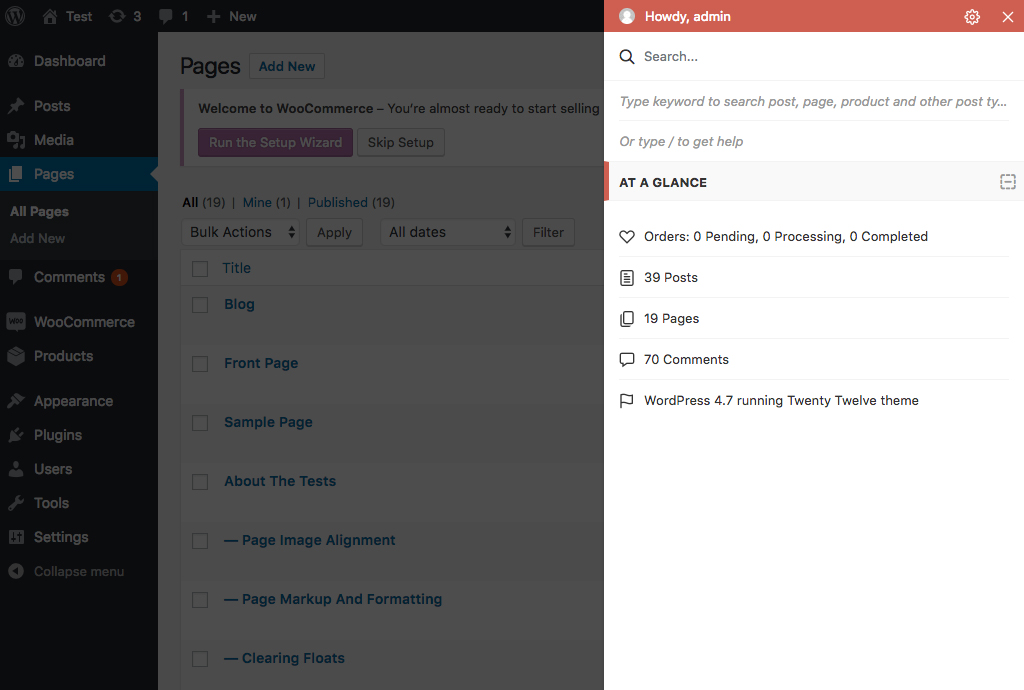Open the 19 Pages glance link
Screen dimensions: 1024x690
pyautogui.click(x=671, y=319)
